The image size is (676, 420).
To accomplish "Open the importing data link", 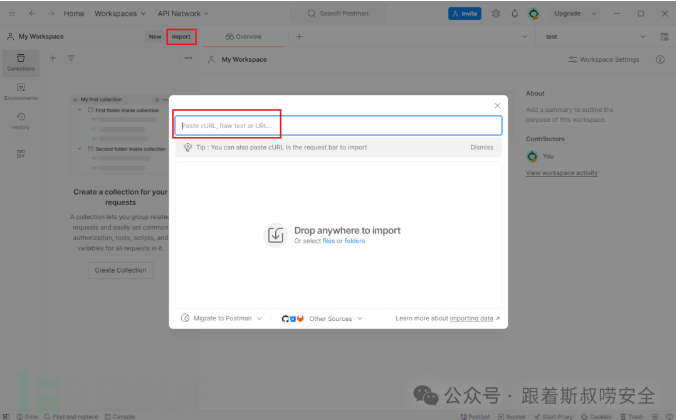I will [x=471, y=318].
